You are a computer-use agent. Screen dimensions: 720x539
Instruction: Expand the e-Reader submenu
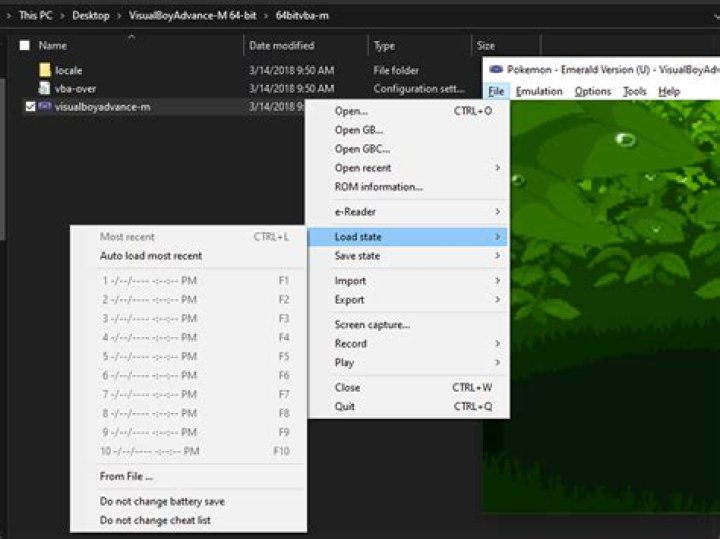pyautogui.click(x=355, y=212)
